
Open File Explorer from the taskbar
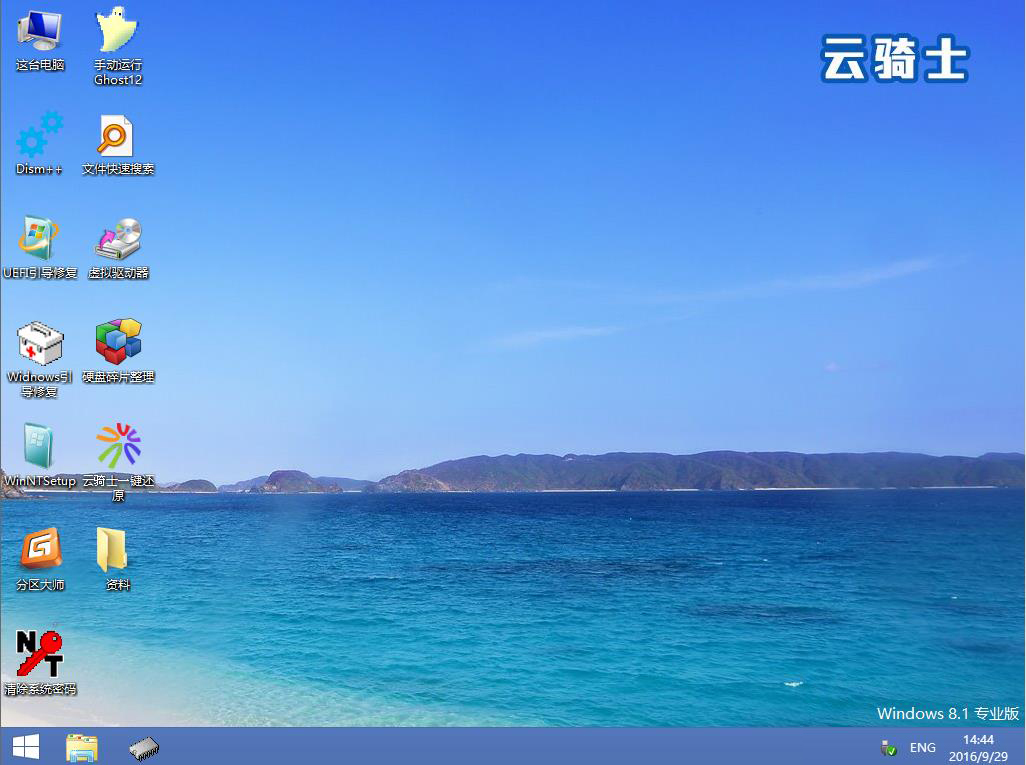pyautogui.click(x=82, y=747)
